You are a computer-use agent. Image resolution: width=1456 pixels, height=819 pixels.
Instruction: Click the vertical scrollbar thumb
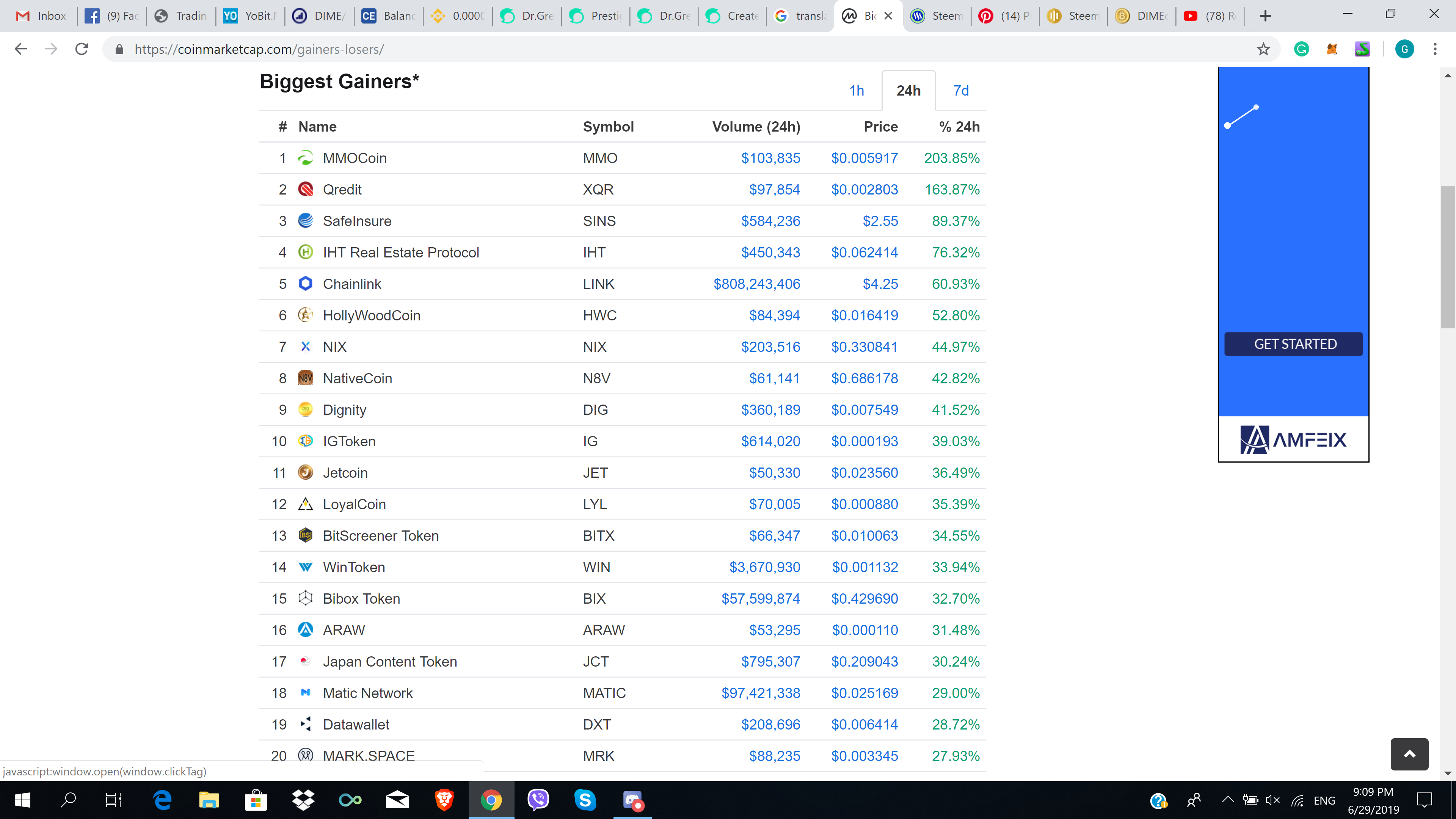tap(1447, 257)
